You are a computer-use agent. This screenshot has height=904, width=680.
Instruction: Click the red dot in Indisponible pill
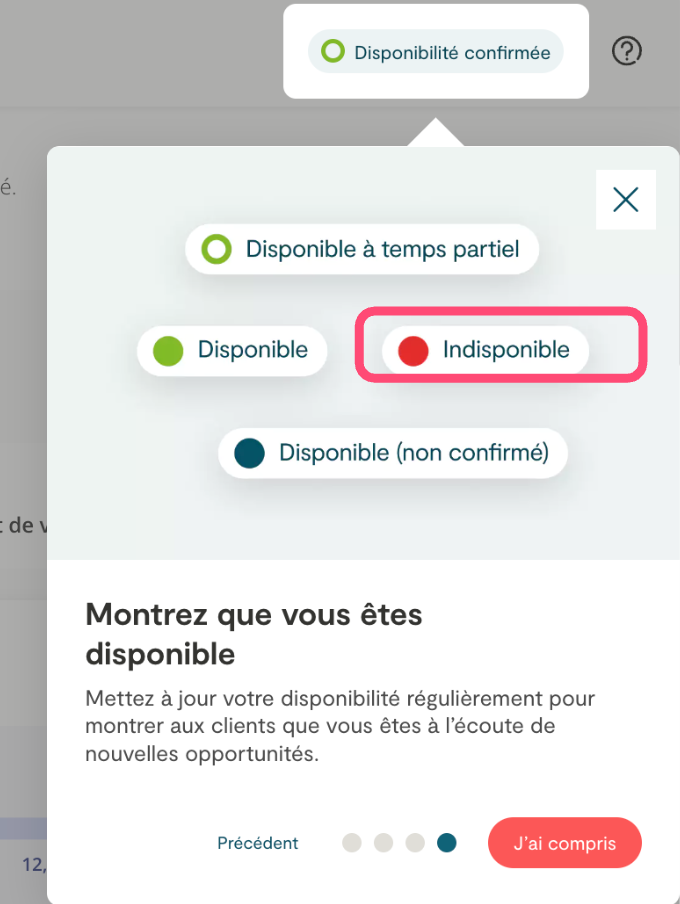[x=413, y=351]
